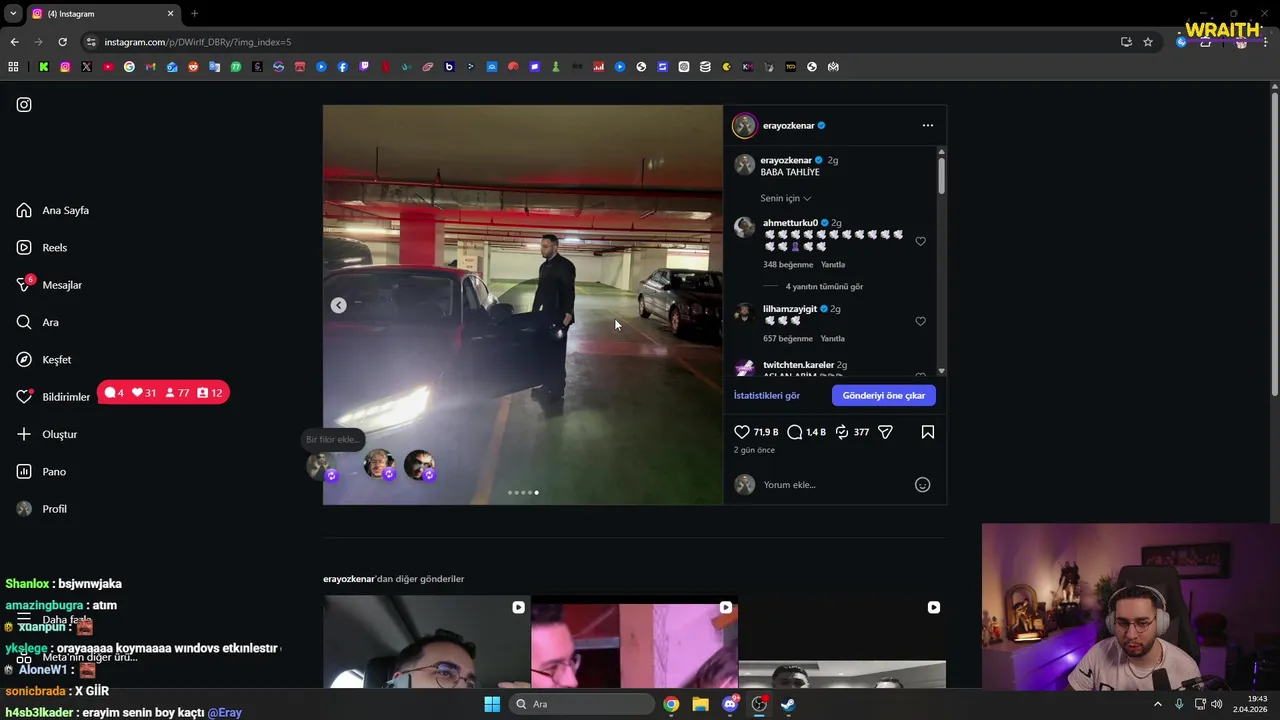Bookmark this page with star icon

tap(1148, 42)
